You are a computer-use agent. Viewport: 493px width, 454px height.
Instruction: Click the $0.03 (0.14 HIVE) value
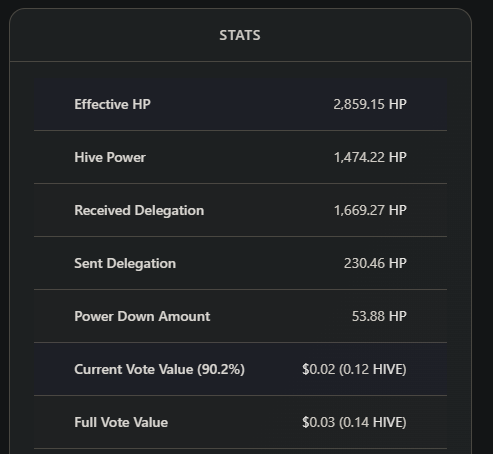pos(354,422)
